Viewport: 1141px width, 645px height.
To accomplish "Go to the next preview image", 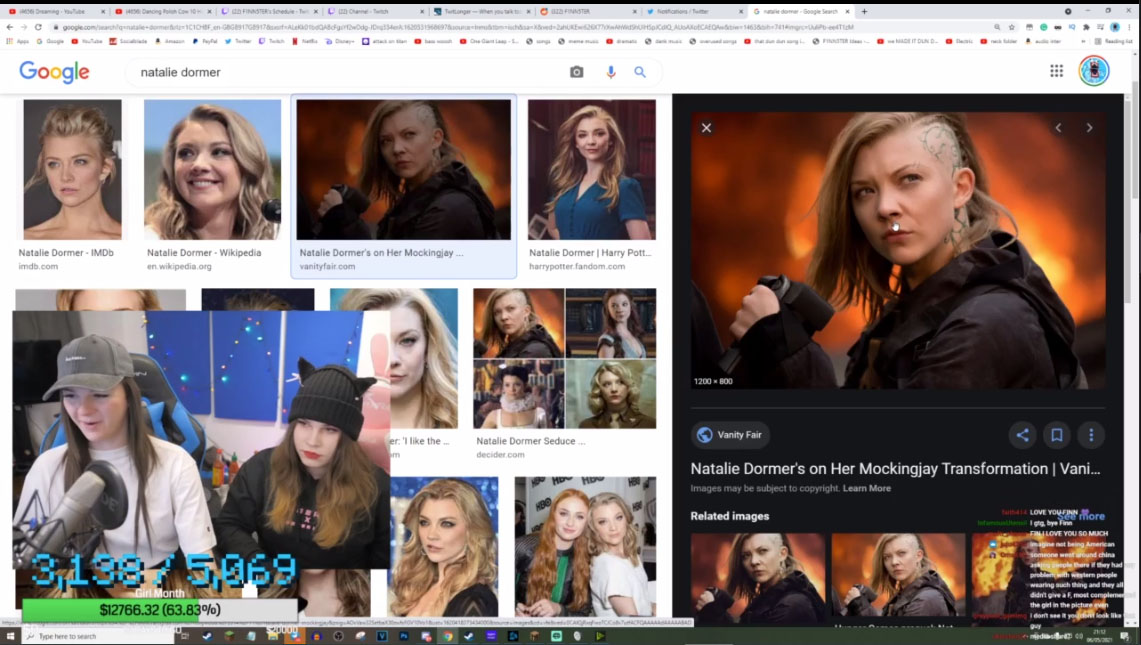I will pyautogui.click(x=1089, y=128).
